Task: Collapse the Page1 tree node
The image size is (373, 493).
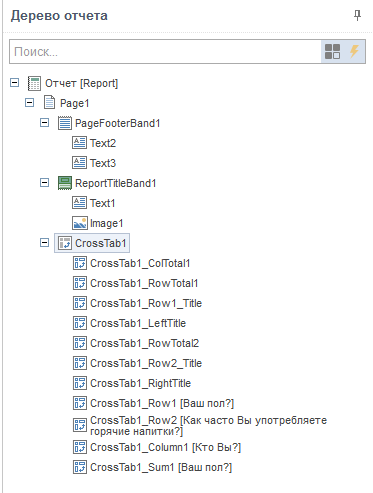Action: pyautogui.click(x=30, y=103)
